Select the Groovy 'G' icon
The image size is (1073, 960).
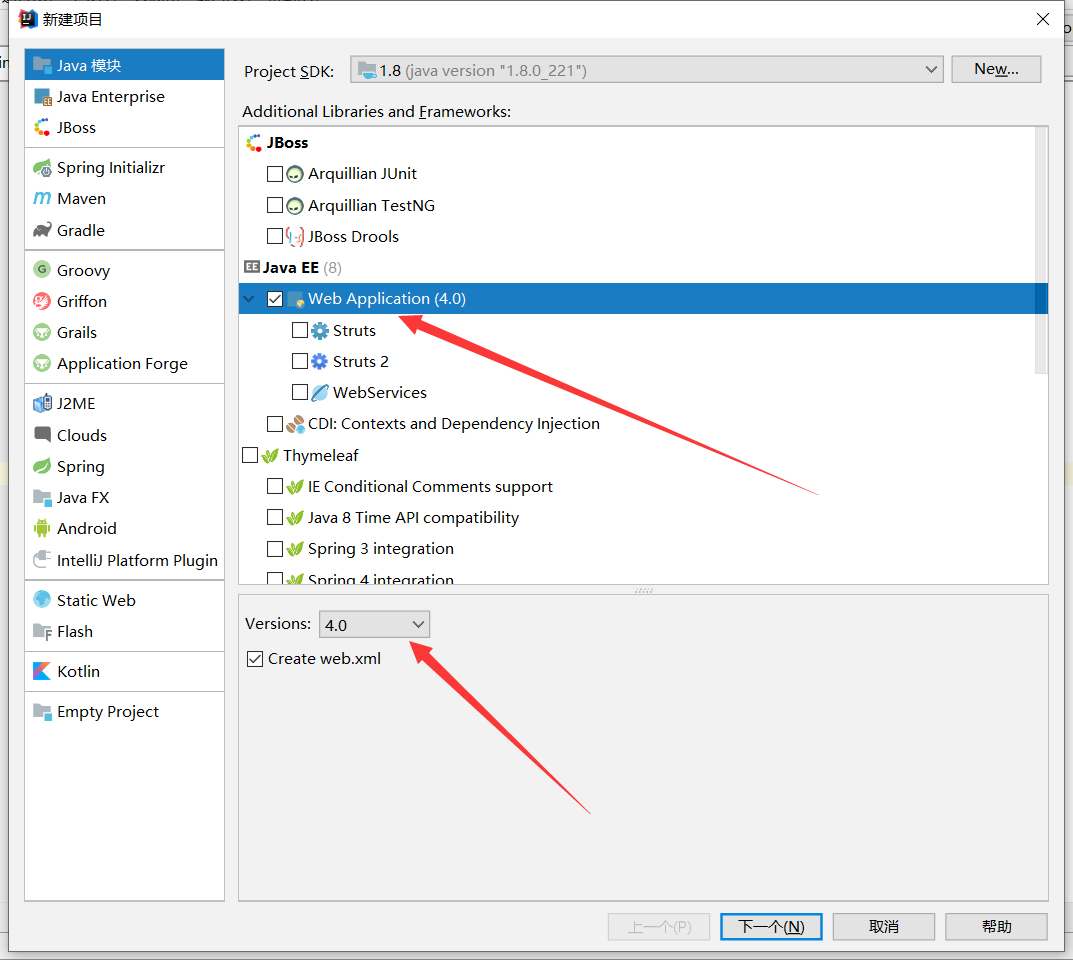[42, 270]
